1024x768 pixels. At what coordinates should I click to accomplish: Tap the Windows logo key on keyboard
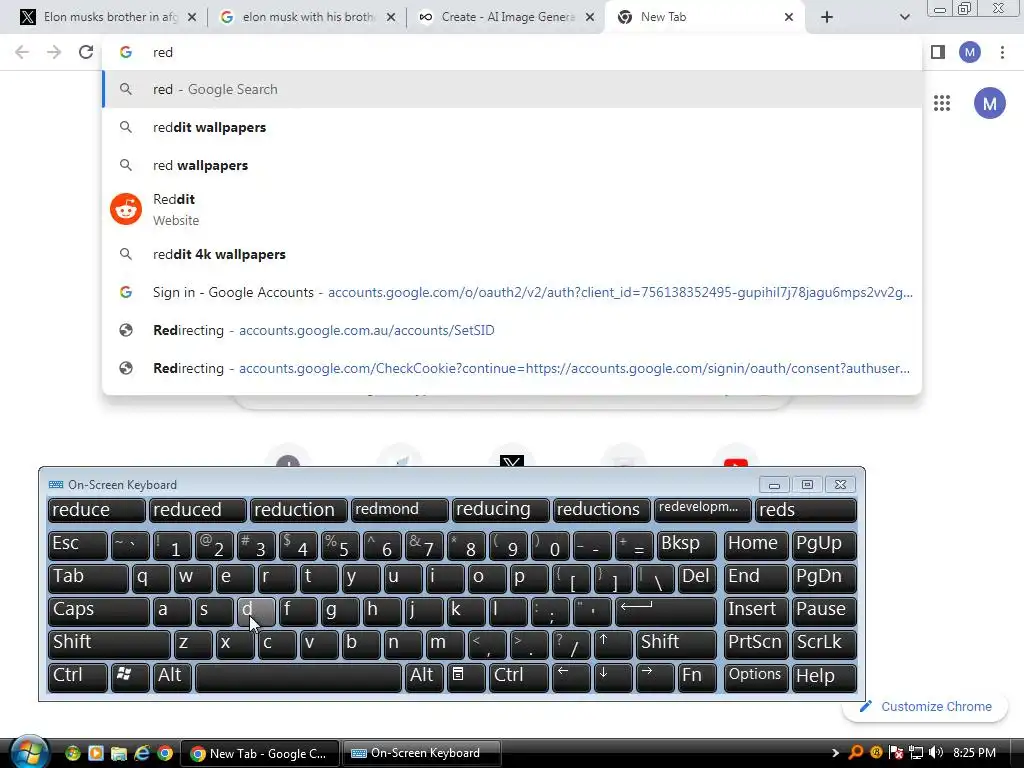pos(130,677)
